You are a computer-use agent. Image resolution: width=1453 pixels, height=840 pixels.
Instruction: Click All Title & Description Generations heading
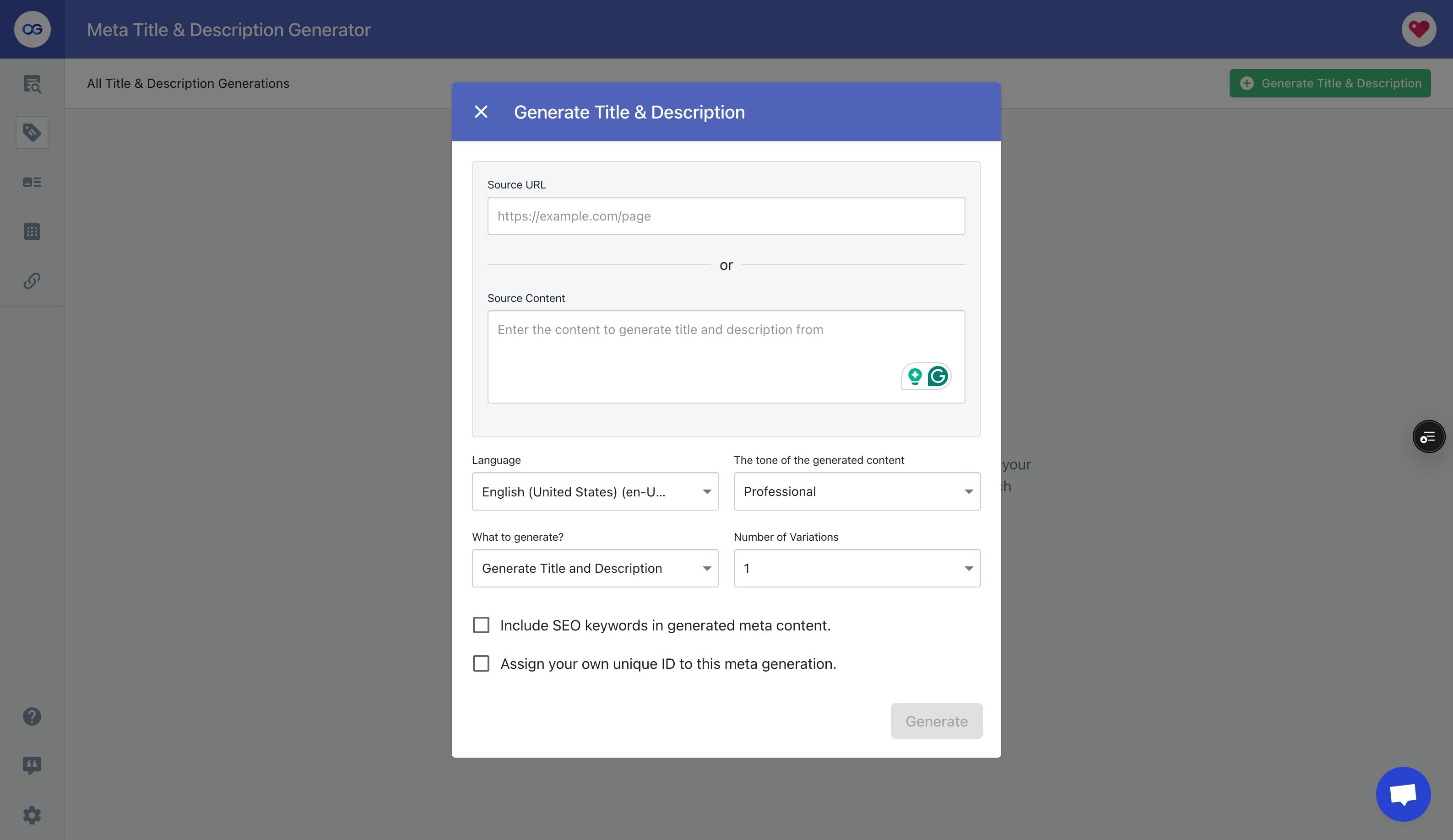click(x=188, y=84)
